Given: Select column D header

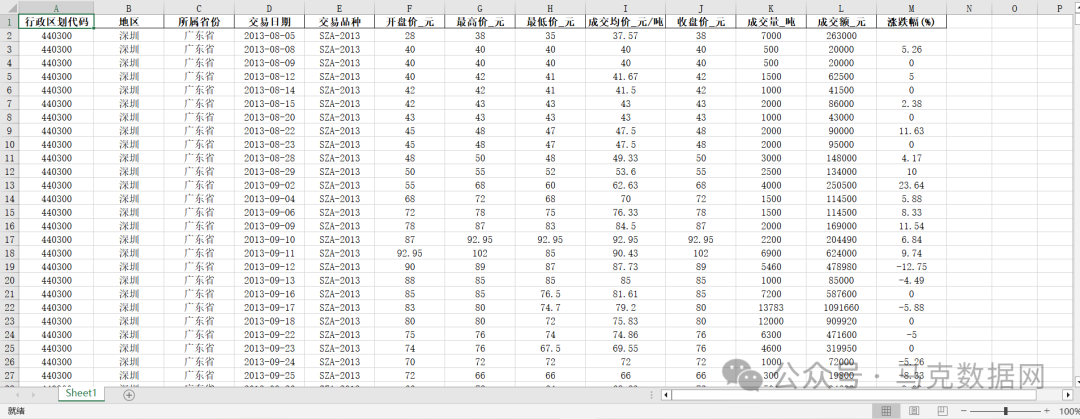Looking at the screenshot, I should tap(269, 8).
